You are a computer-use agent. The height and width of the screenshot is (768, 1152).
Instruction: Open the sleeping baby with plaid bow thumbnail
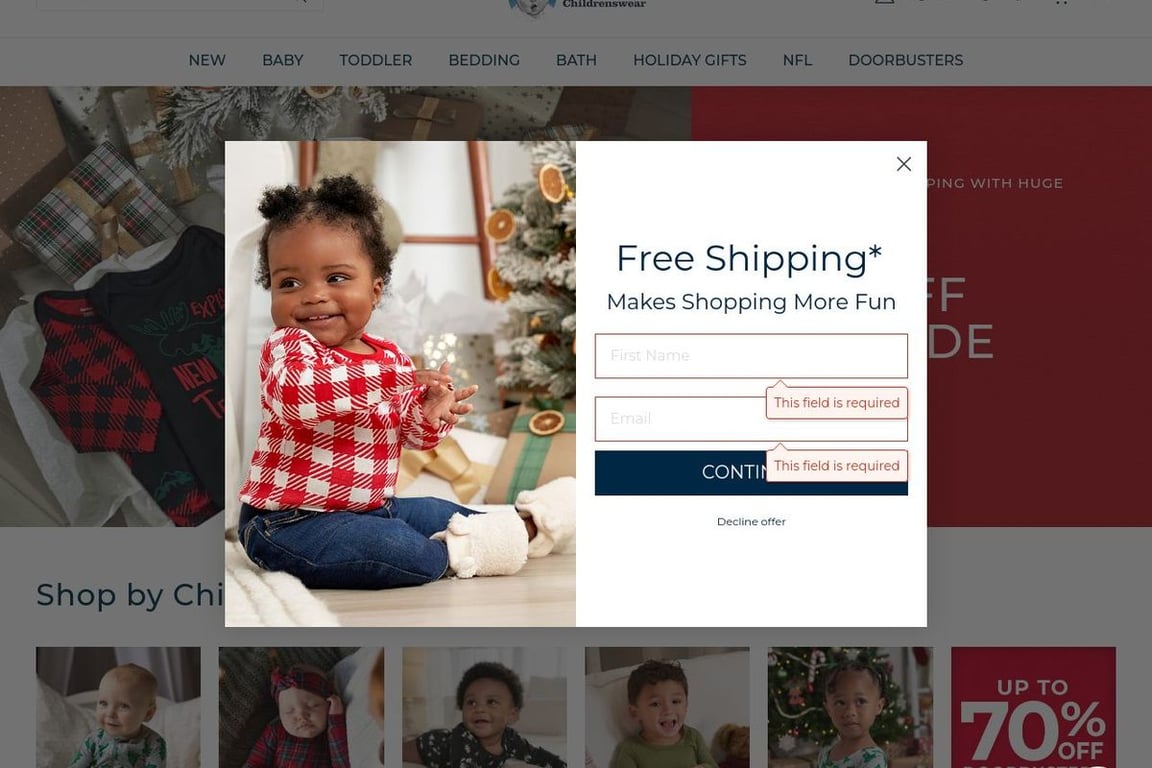(301, 707)
